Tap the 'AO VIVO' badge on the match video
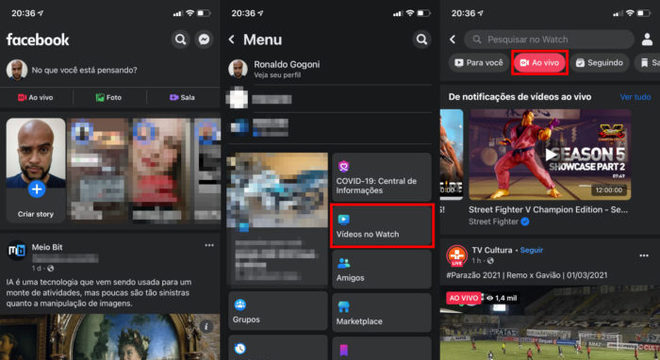Viewport: 660px width, 360px height. [x=464, y=298]
